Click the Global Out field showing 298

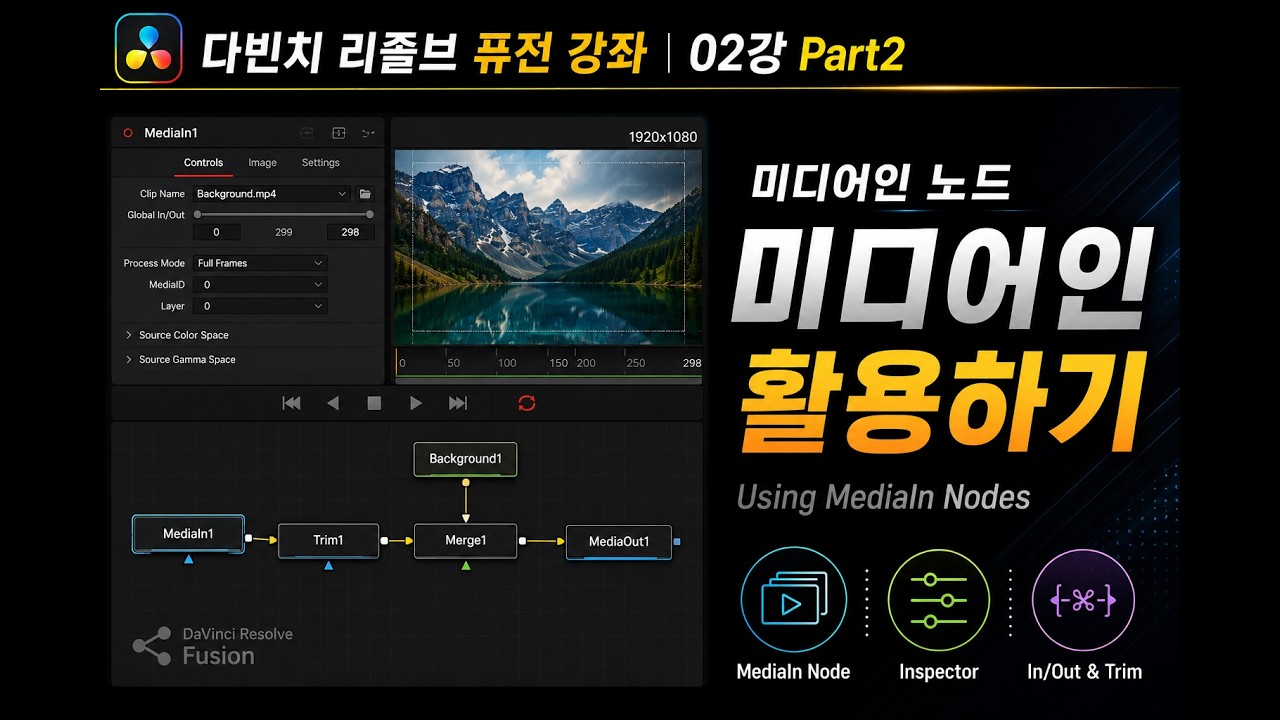click(x=350, y=232)
